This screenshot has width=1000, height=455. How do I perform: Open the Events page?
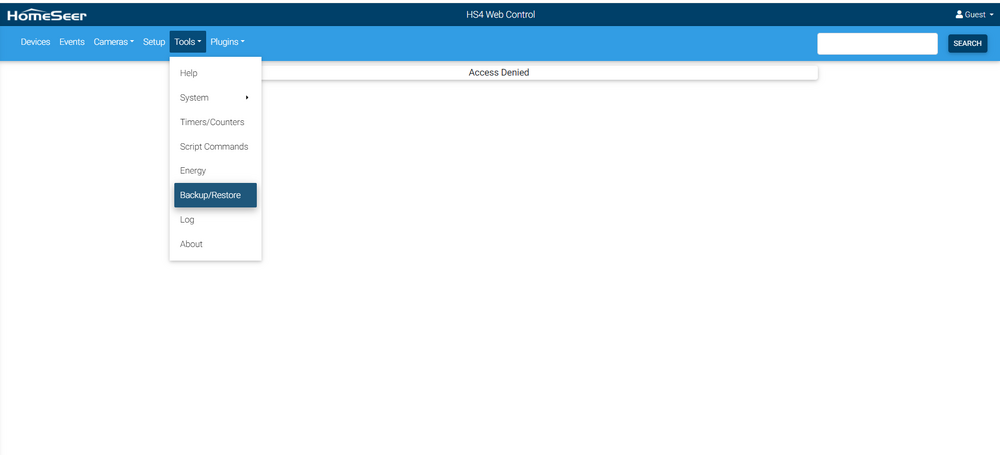(72, 42)
